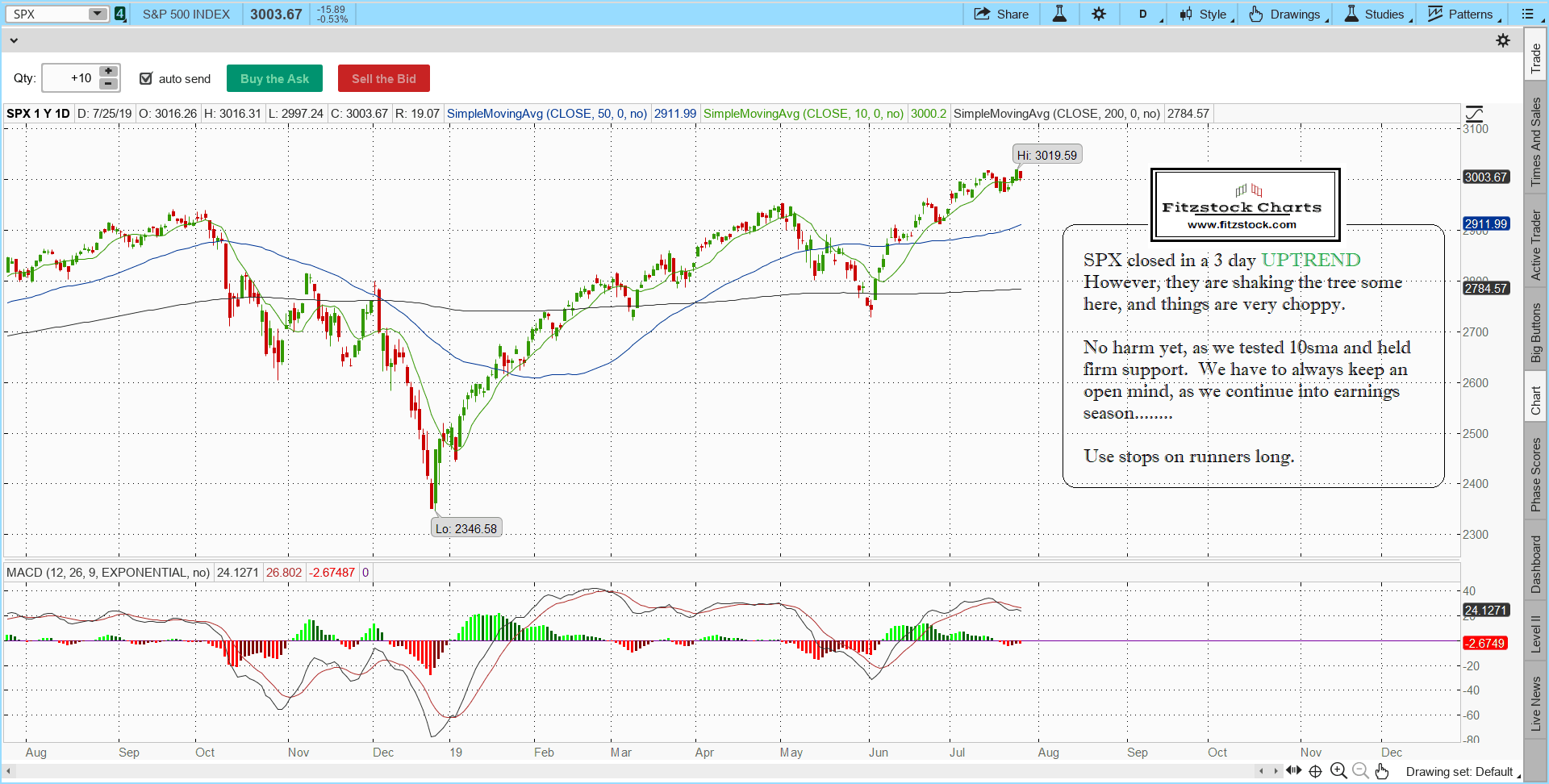Toggle the auto send checkbox
Screen dimensions: 1549x784
pyautogui.click(x=146, y=78)
